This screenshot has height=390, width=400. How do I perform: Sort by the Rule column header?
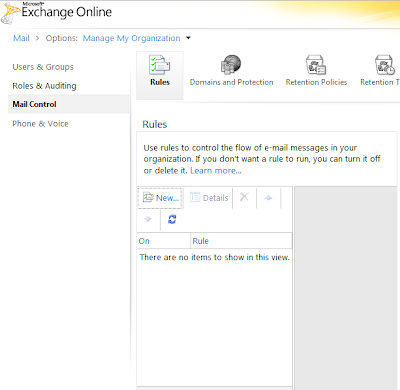click(x=241, y=241)
